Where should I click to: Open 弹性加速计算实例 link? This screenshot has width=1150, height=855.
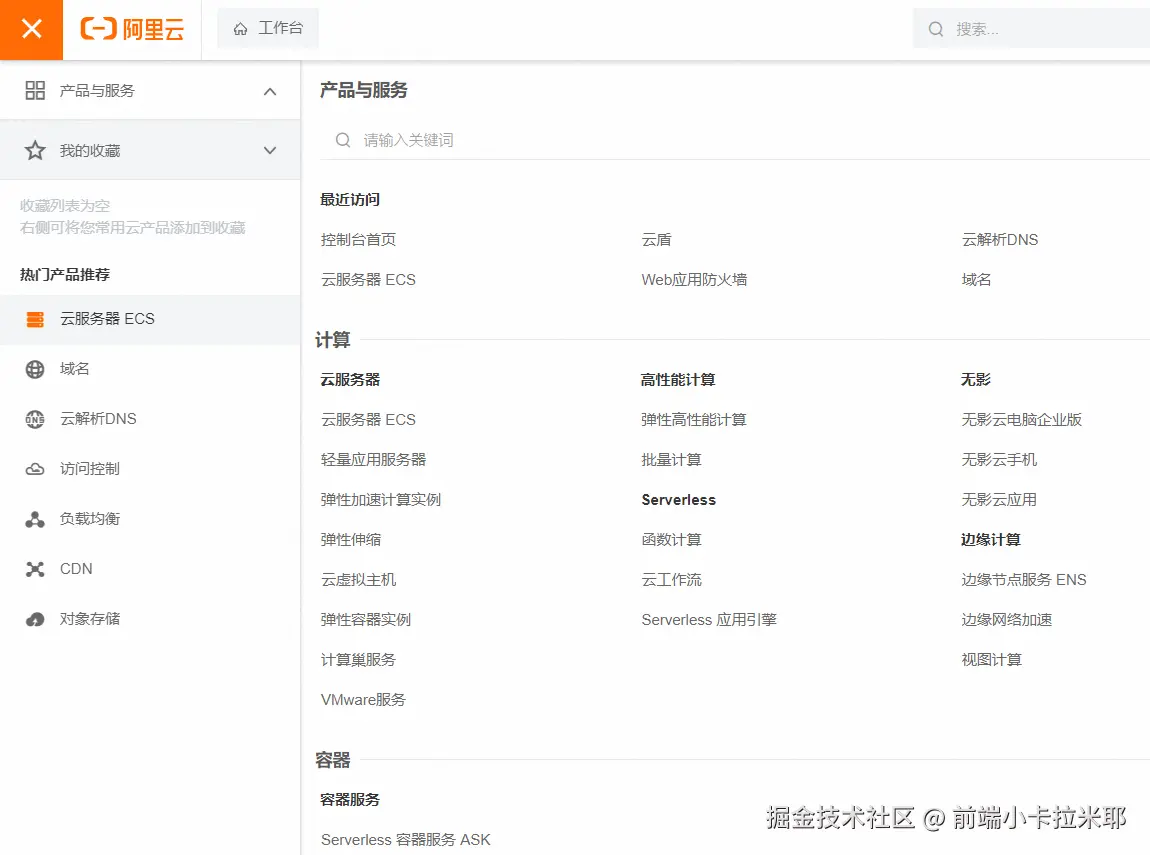click(x=381, y=499)
